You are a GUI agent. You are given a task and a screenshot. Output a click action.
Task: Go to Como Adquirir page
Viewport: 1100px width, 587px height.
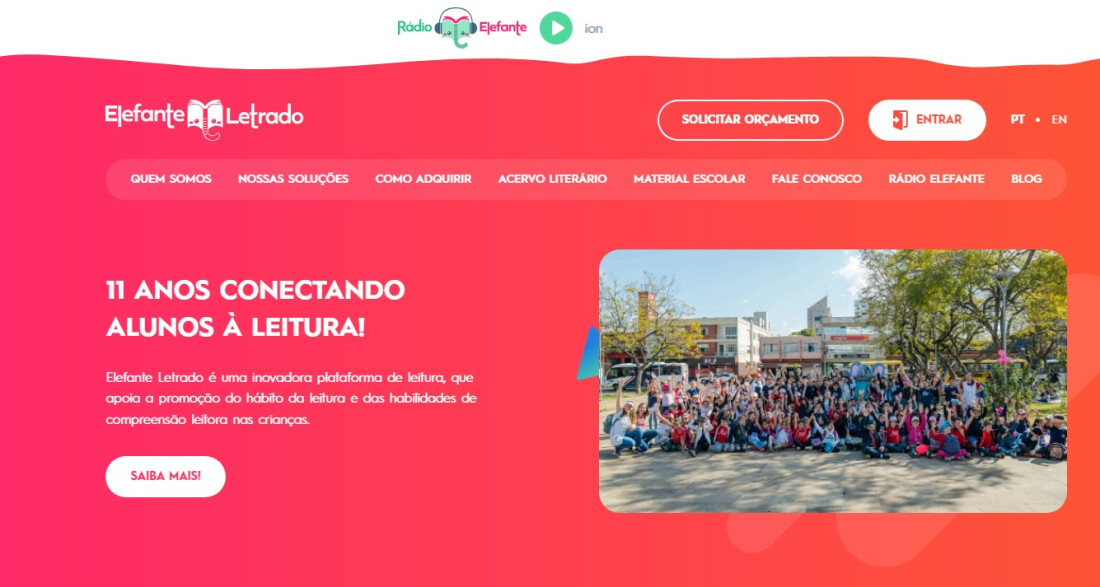click(x=423, y=179)
